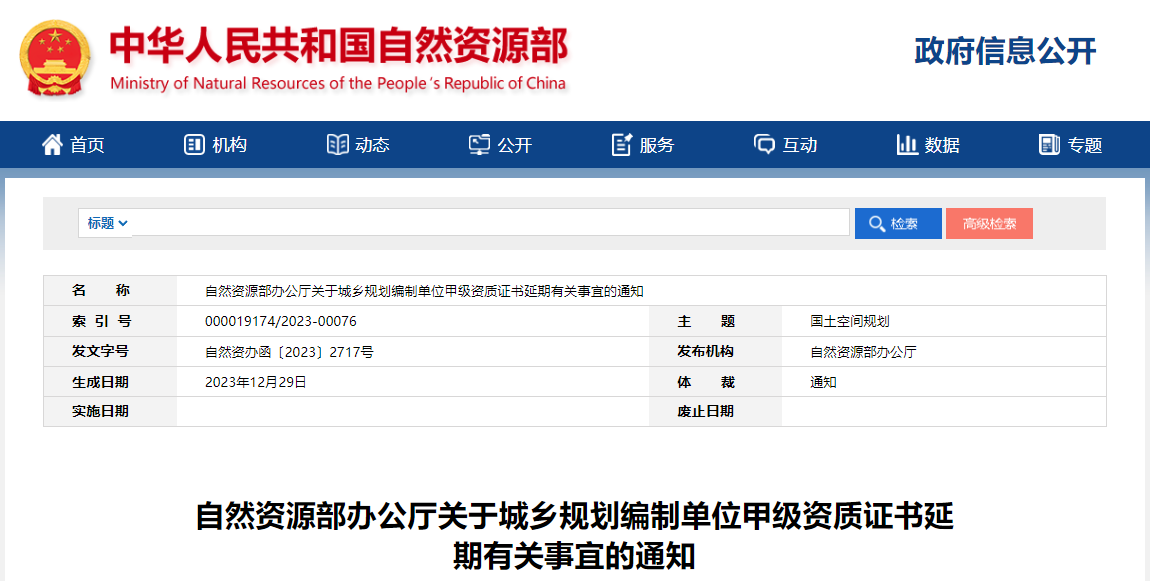This screenshot has height=581, width=1150.
Task: Click the 国土空间规划 subject value
Action: click(849, 321)
